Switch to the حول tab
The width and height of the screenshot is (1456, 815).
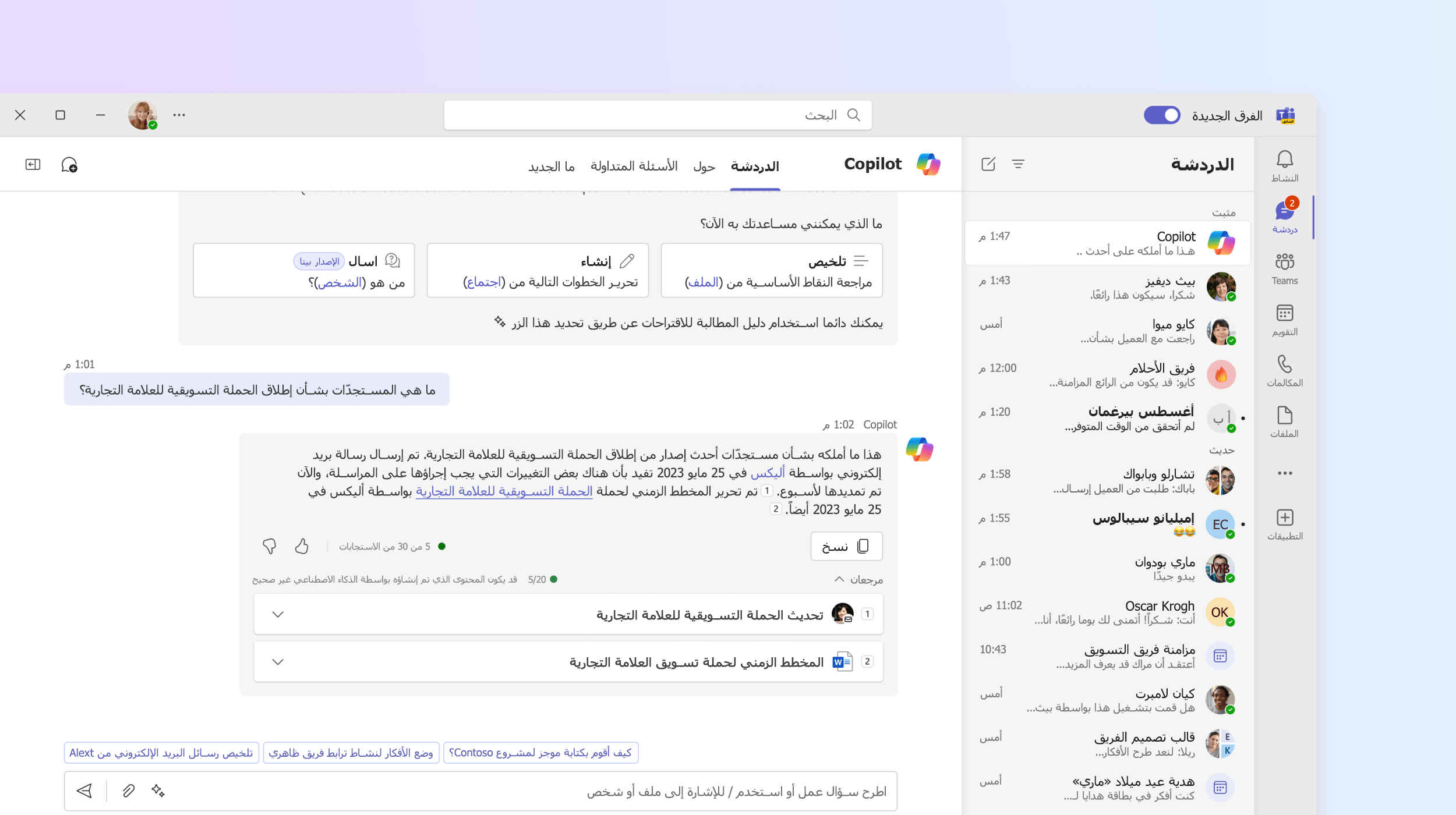click(704, 166)
